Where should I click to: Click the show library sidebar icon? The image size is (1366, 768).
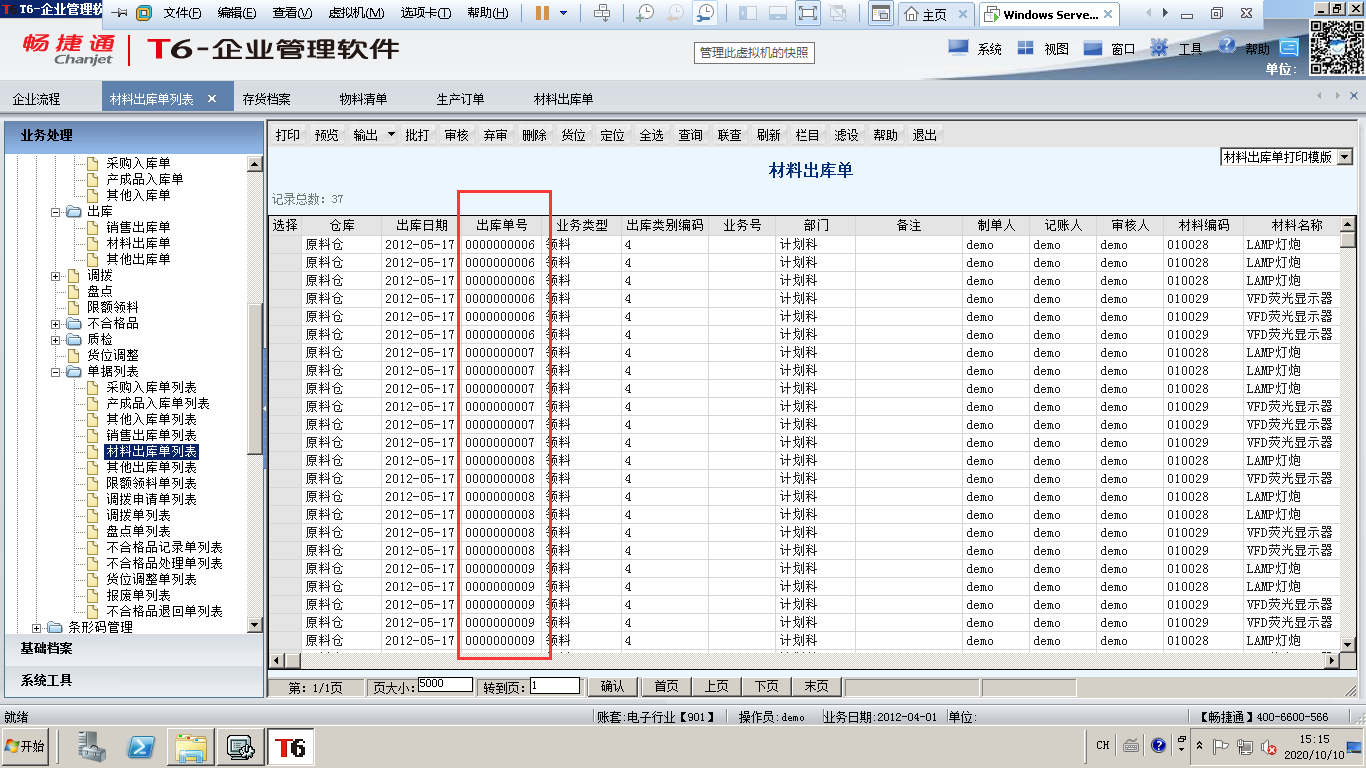coord(747,14)
